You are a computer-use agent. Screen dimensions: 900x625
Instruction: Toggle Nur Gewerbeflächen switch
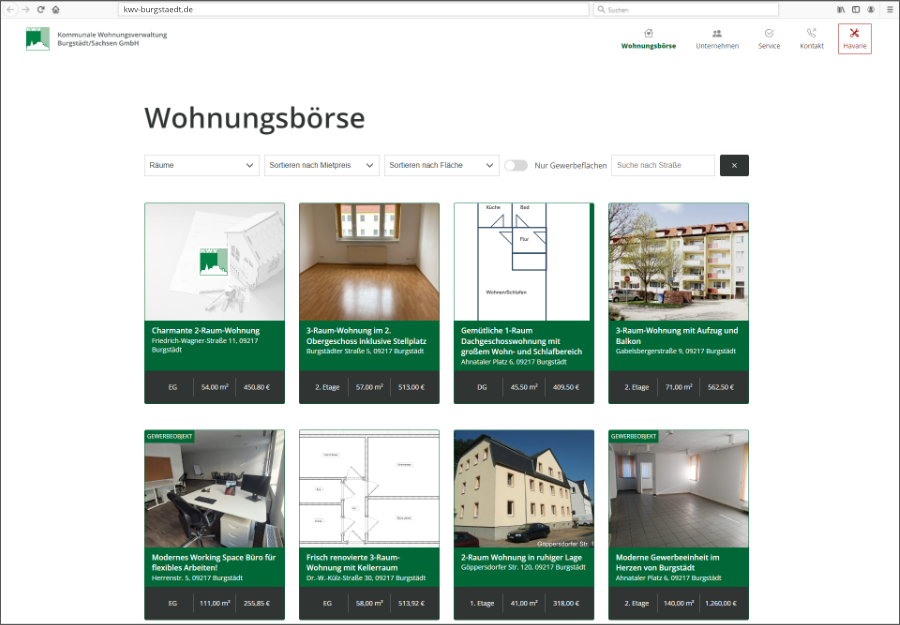[515, 165]
